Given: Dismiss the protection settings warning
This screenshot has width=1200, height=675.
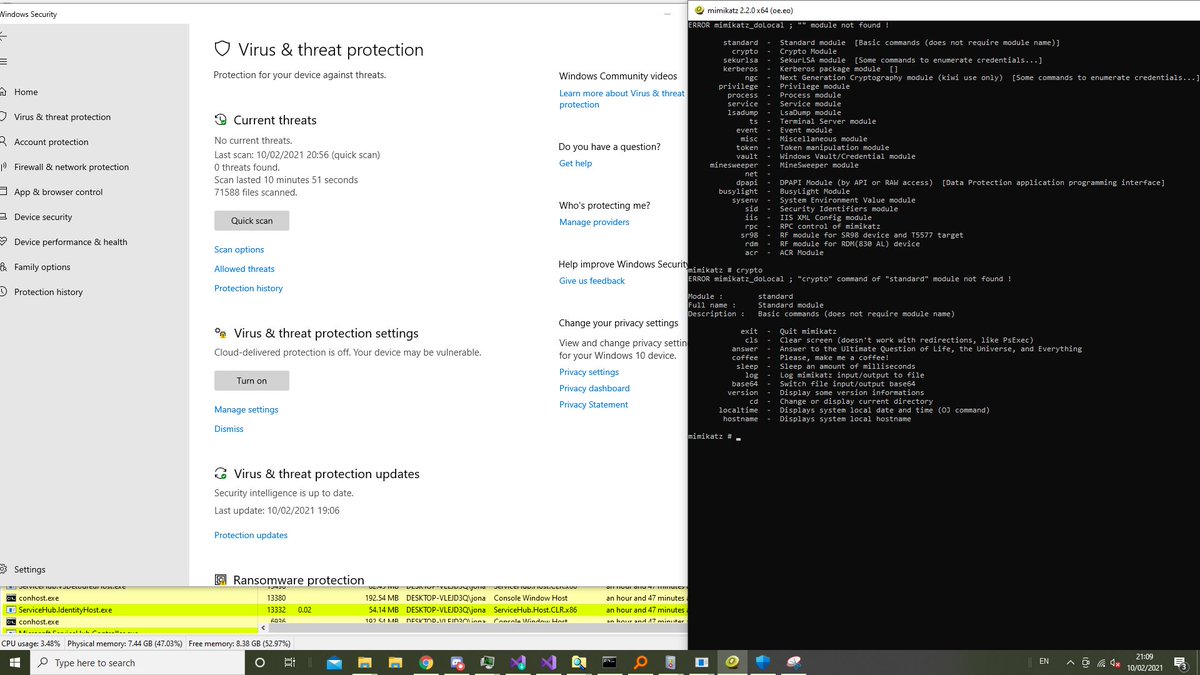Looking at the screenshot, I should [228, 429].
